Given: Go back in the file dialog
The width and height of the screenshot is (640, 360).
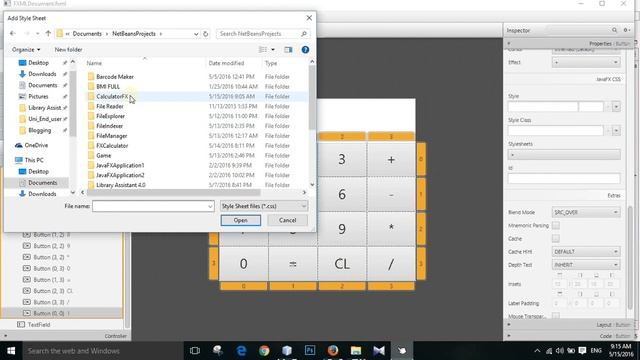Looking at the screenshot, I should tap(13, 33).
